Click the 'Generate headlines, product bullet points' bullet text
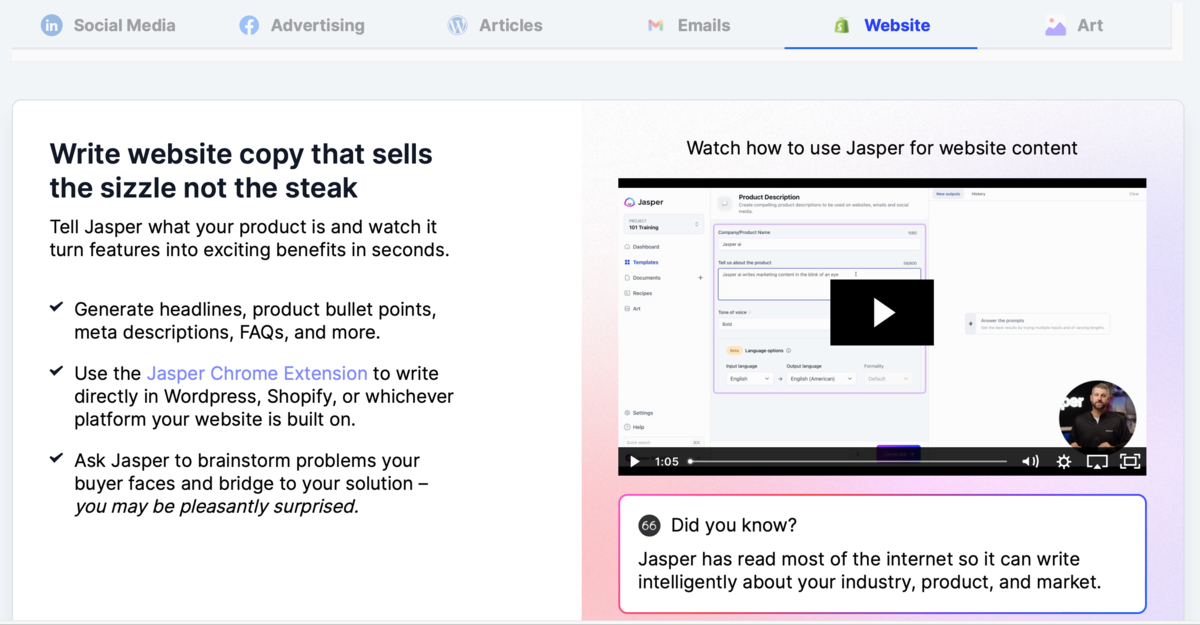 (255, 320)
